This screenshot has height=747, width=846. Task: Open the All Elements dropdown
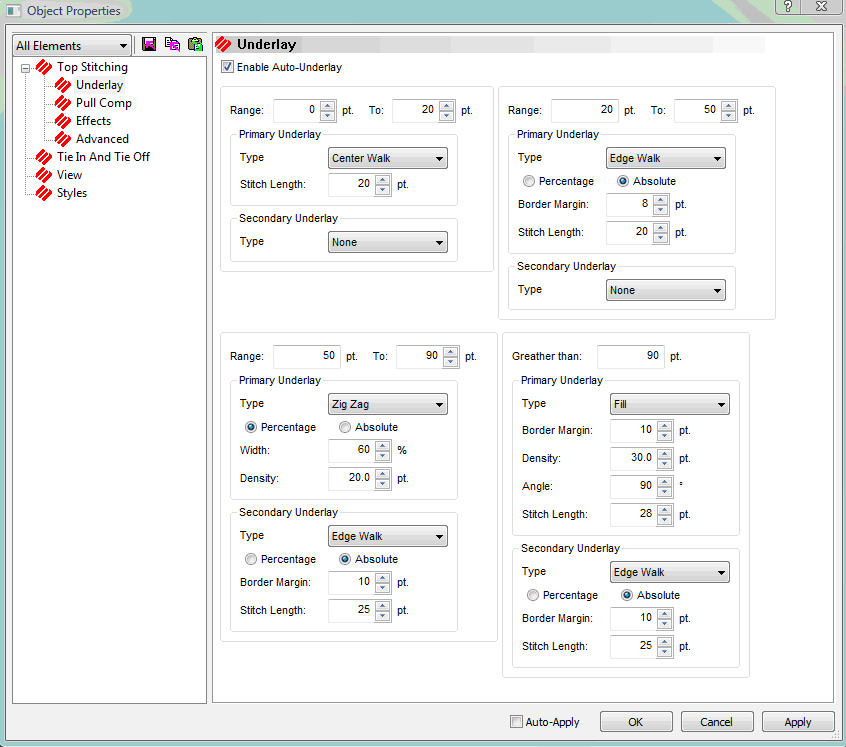coord(72,45)
